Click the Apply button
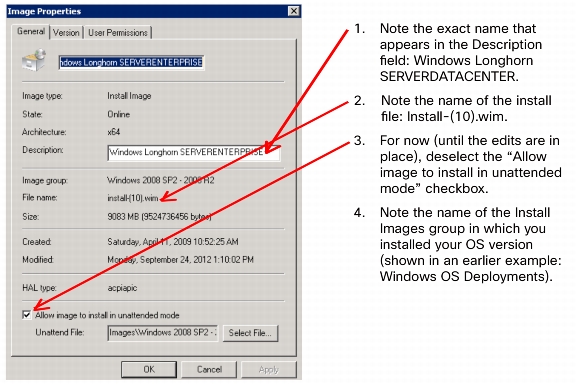The height and width of the screenshot is (386, 578). pyautogui.click(x=269, y=369)
